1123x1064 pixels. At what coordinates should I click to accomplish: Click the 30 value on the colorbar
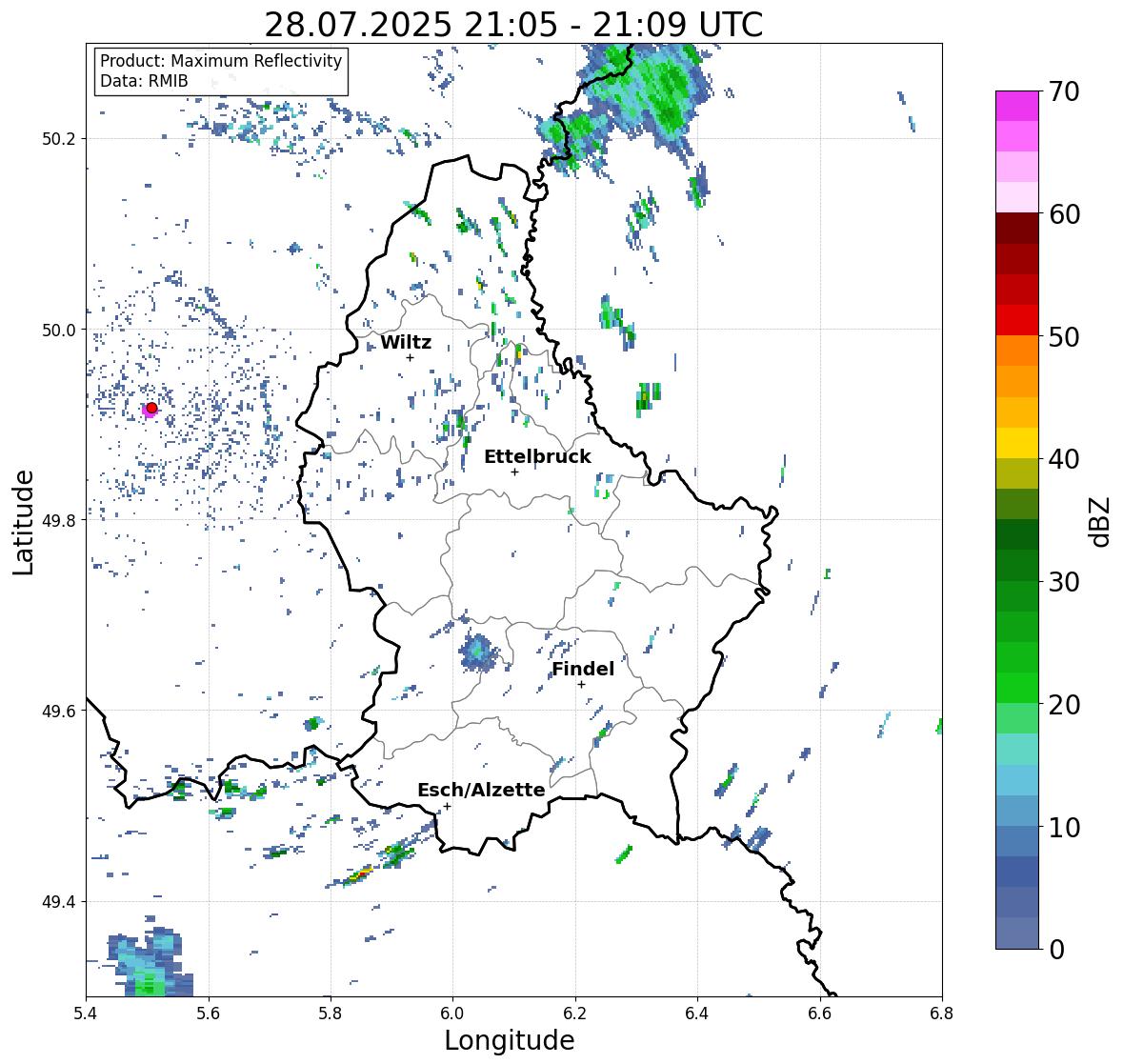pos(1064,582)
